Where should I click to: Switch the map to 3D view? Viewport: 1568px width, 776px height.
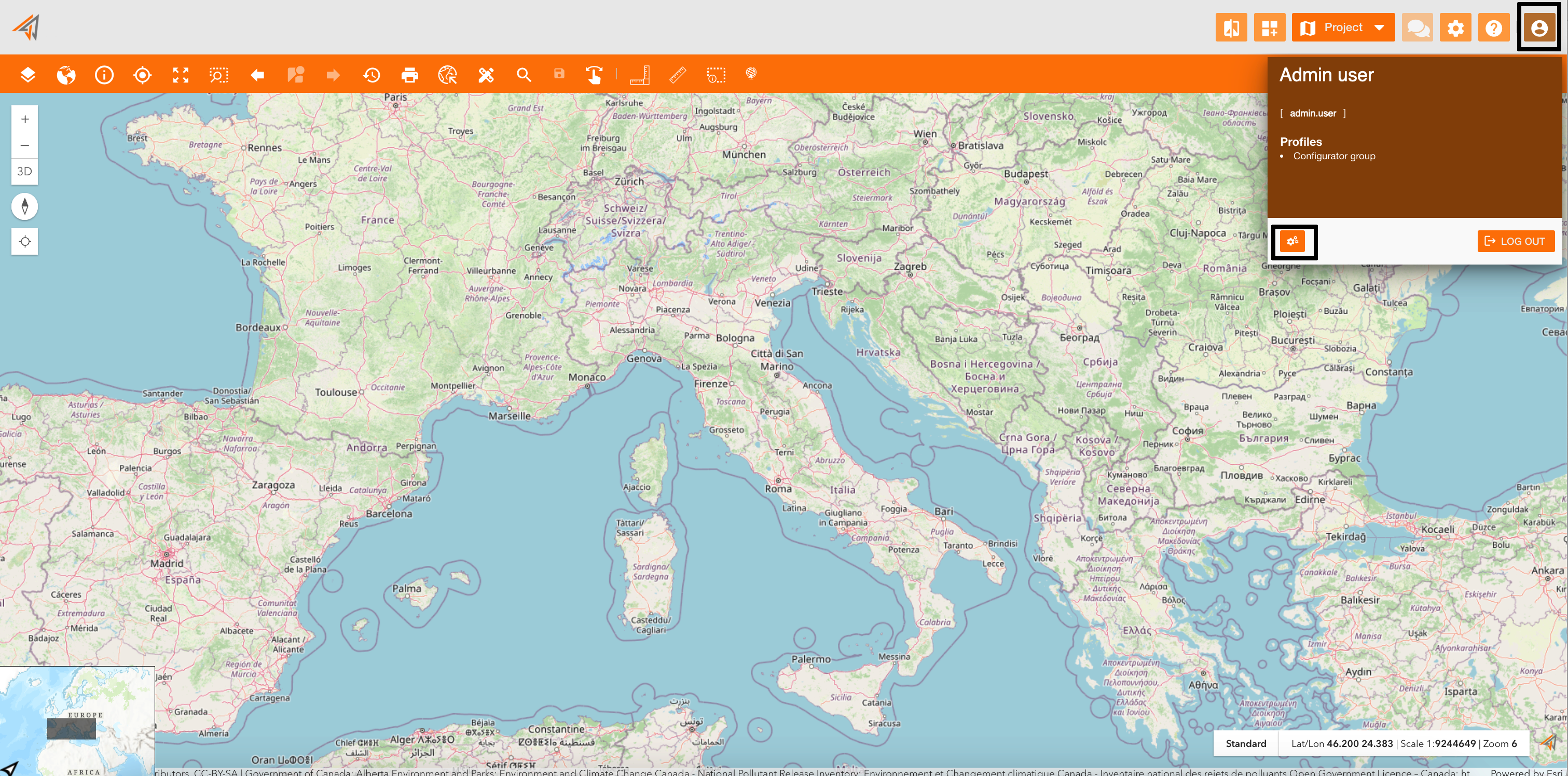click(x=25, y=172)
